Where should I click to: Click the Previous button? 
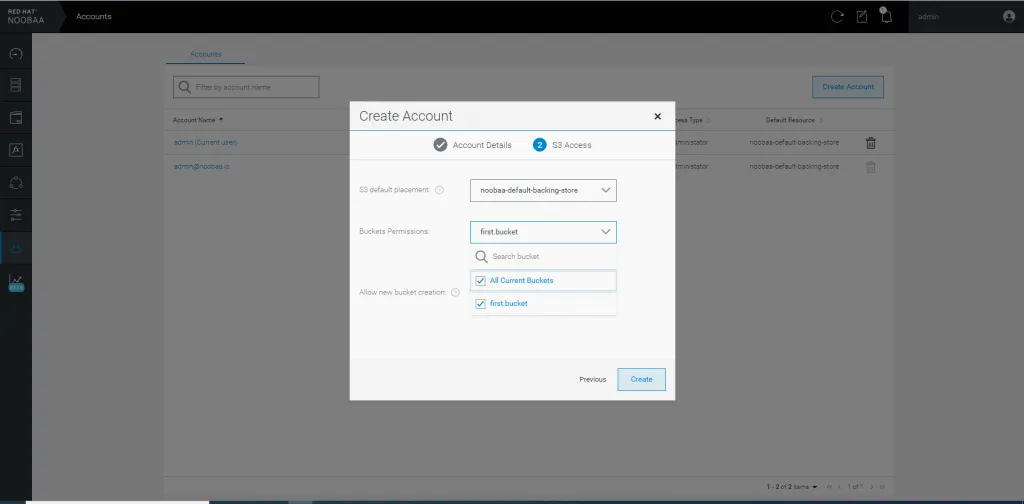pyautogui.click(x=593, y=379)
